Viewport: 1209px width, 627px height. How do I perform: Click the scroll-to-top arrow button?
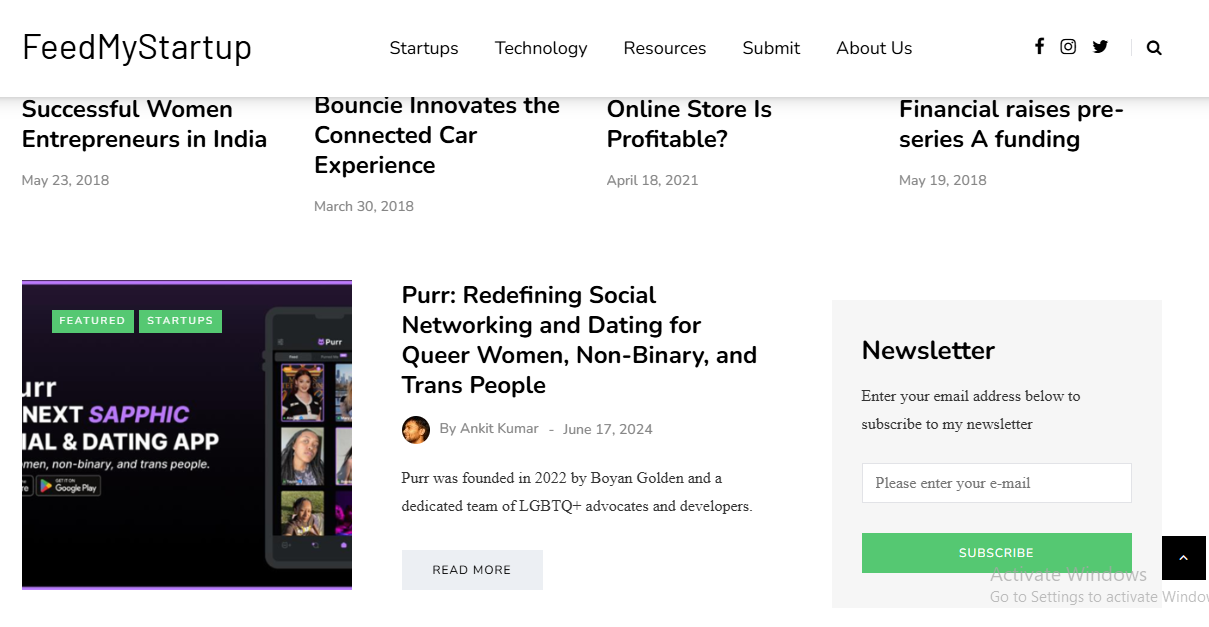pos(1184,558)
